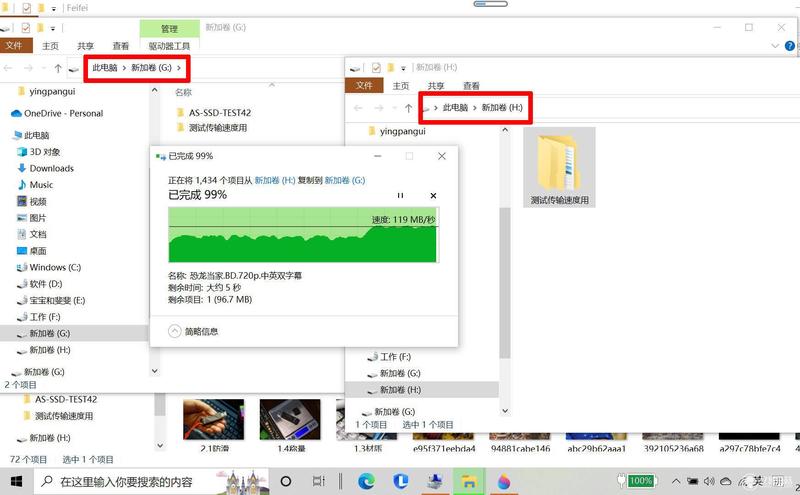Click taskbar search box

[151, 481]
